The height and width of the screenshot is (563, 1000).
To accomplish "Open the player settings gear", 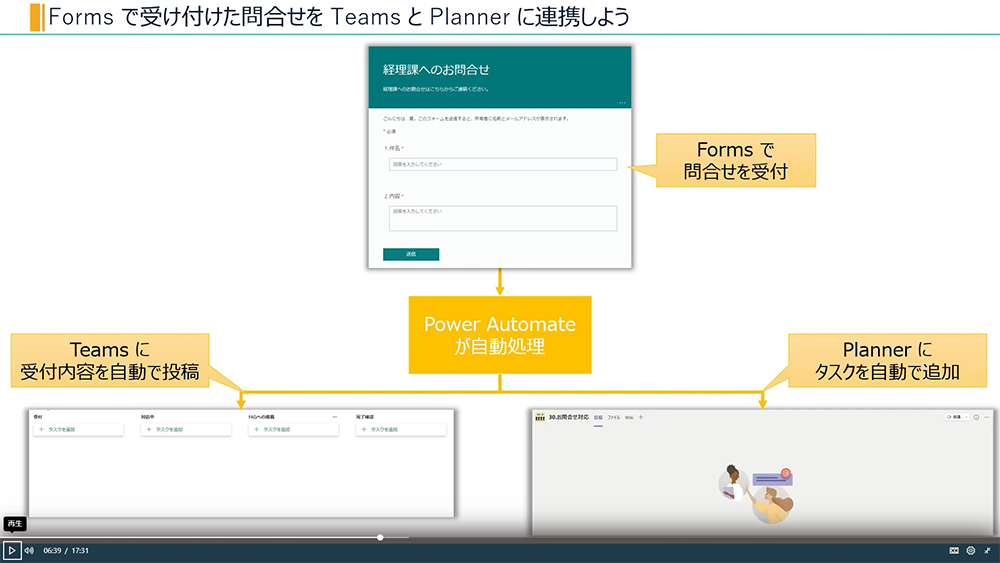I will (971, 550).
